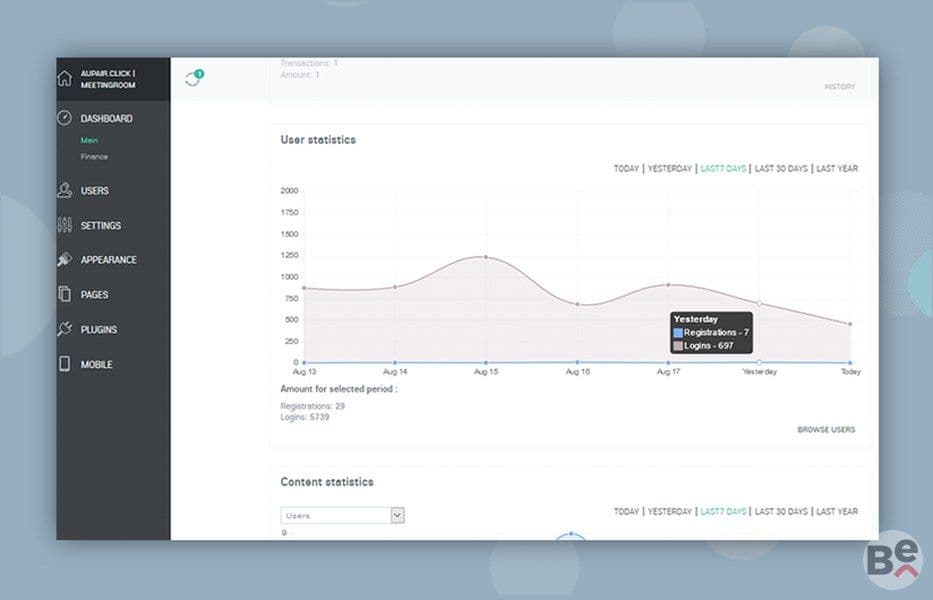Show Today in User statistics
Screen dimensions: 933x600
coord(626,169)
